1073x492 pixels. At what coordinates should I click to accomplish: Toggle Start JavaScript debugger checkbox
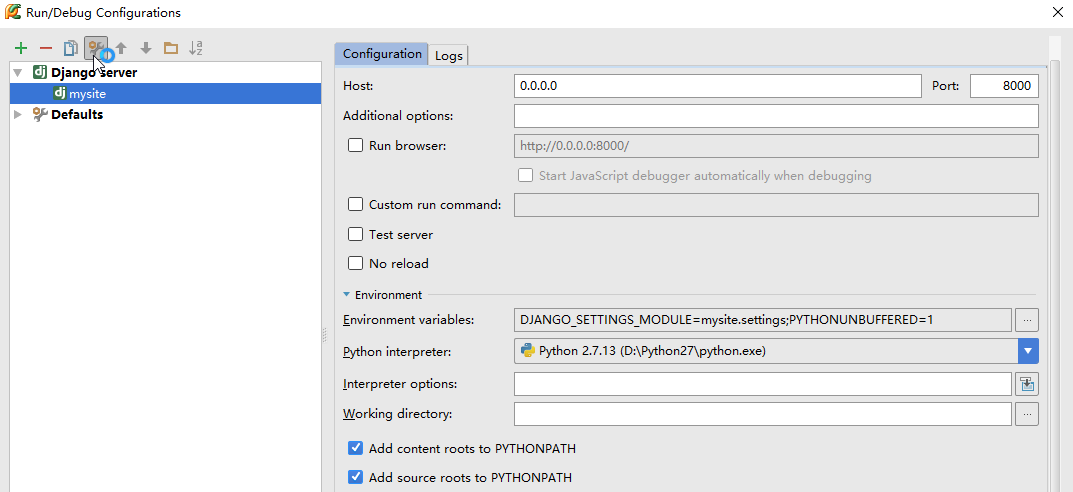(526, 175)
